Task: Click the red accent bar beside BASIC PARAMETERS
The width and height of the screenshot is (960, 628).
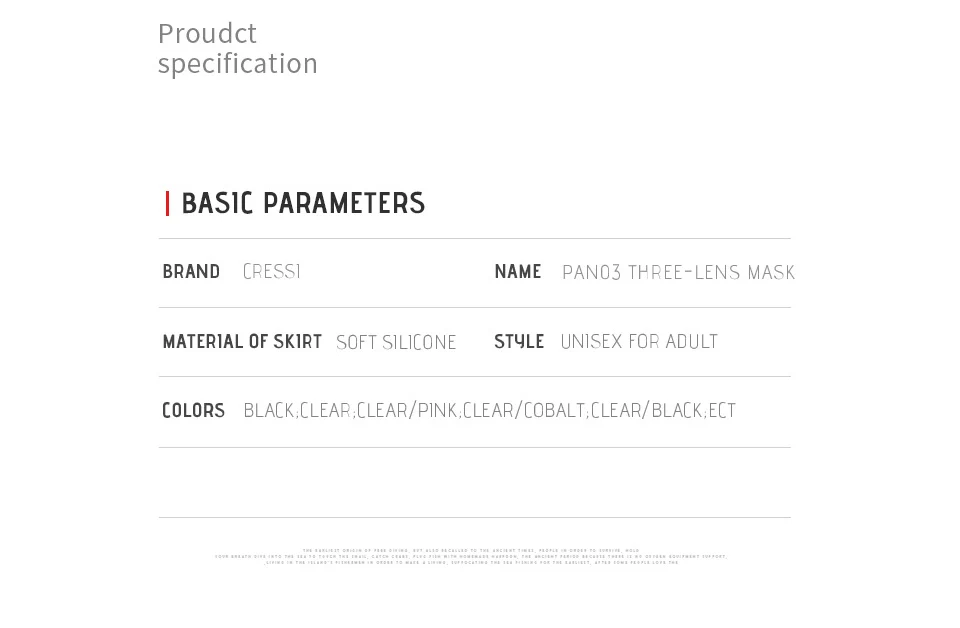Action: 167,204
